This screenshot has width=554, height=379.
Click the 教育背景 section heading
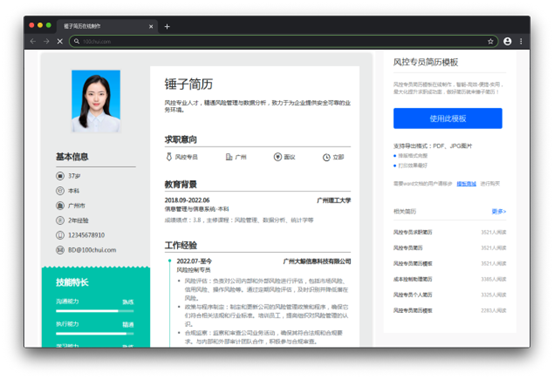[x=181, y=184]
